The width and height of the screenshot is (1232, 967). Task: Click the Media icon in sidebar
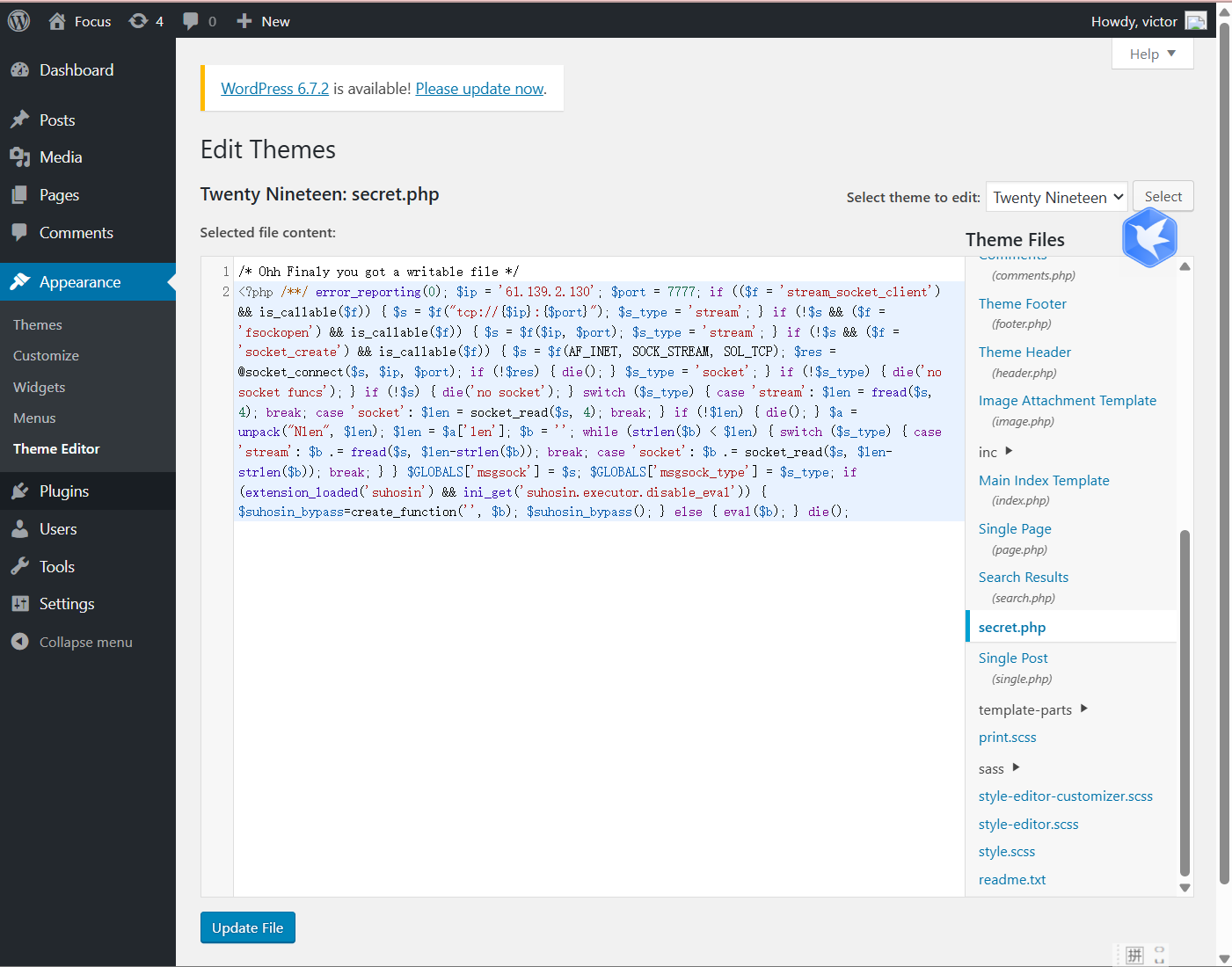(x=20, y=157)
